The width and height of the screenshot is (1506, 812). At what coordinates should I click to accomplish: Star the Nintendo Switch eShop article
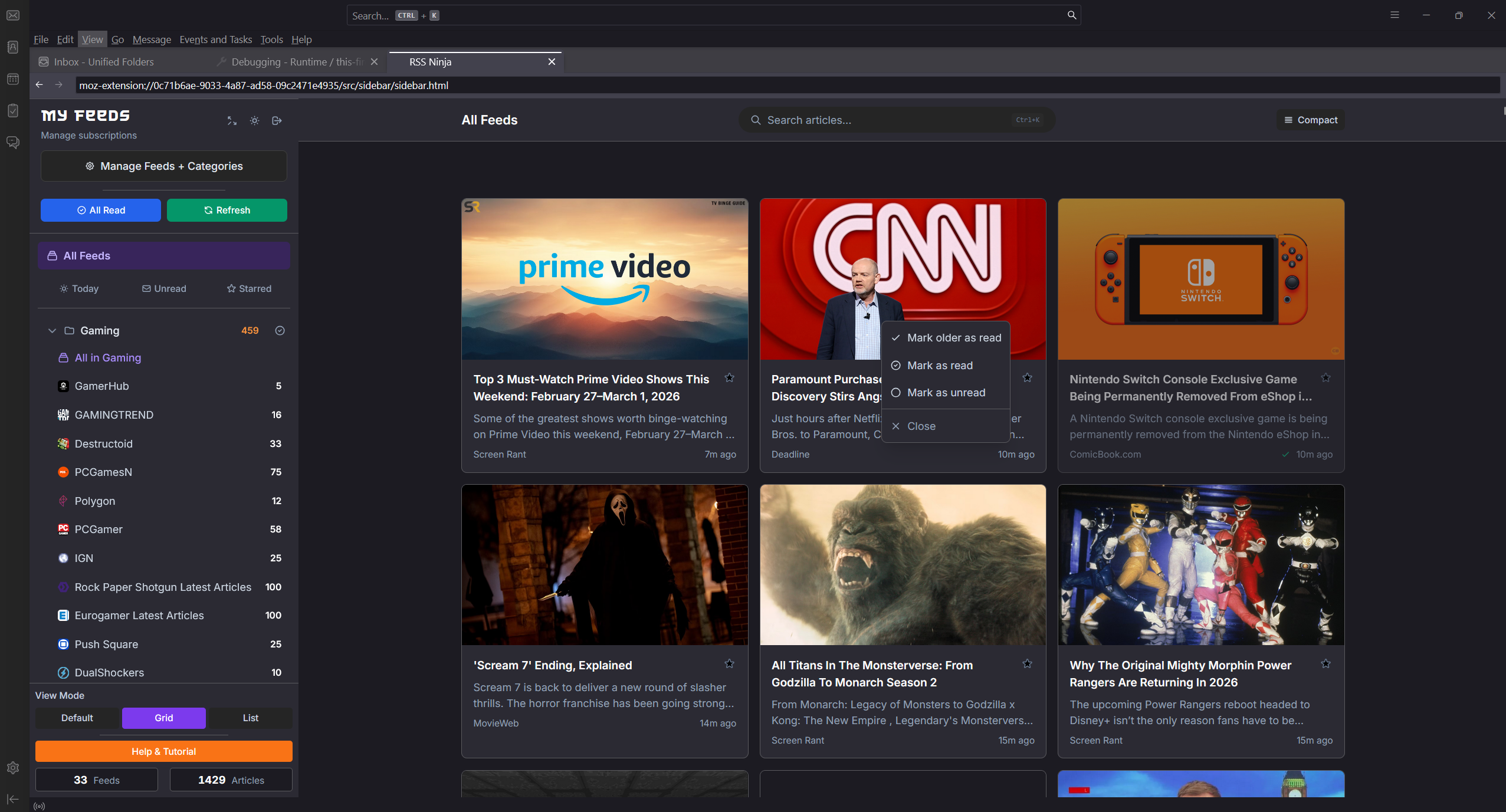1325,378
